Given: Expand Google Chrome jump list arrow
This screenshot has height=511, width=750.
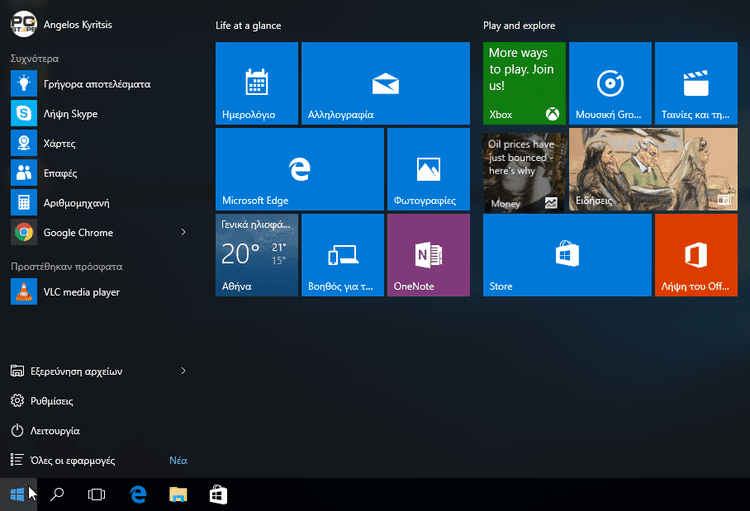Looking at the screenshot, I should pos(183,233).
